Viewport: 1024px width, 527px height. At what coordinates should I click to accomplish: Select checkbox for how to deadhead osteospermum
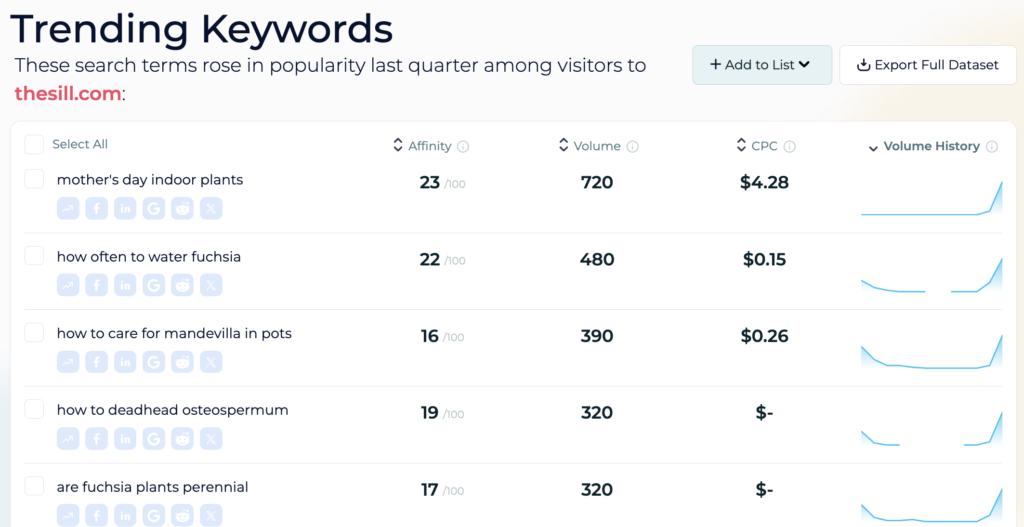pos(34,409)
